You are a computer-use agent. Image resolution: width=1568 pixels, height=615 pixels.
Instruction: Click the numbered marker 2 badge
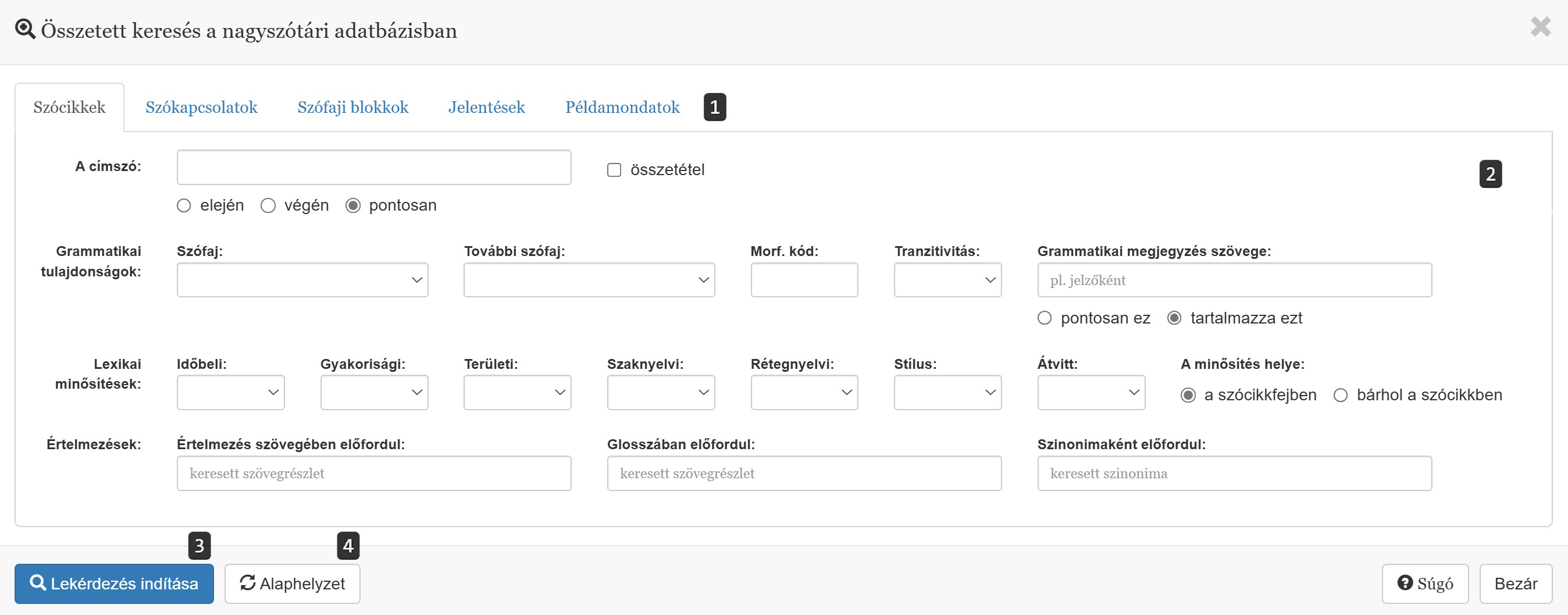point(1490,174)
